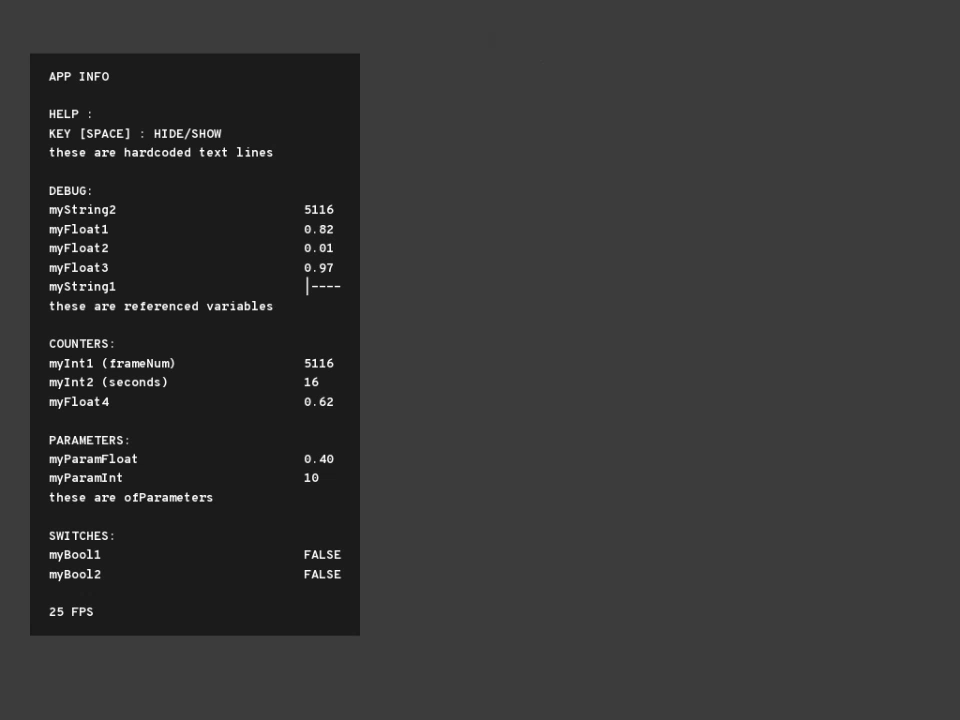The height and width of the screenshot is (720, 960).
Task: Click 'these are referenced variables' line
Action: click(x=161, y=306)
